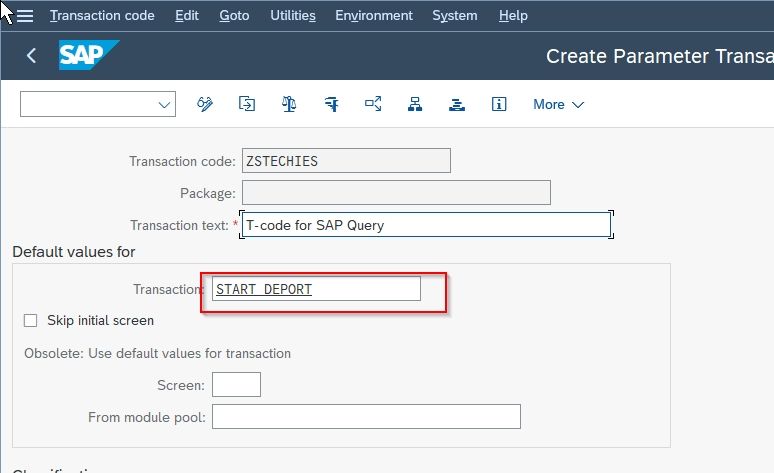Click the From module pool field
Image resolution: width=774 pixels, height=473 pixels.
pyautogui.click(x=366, y=417)
